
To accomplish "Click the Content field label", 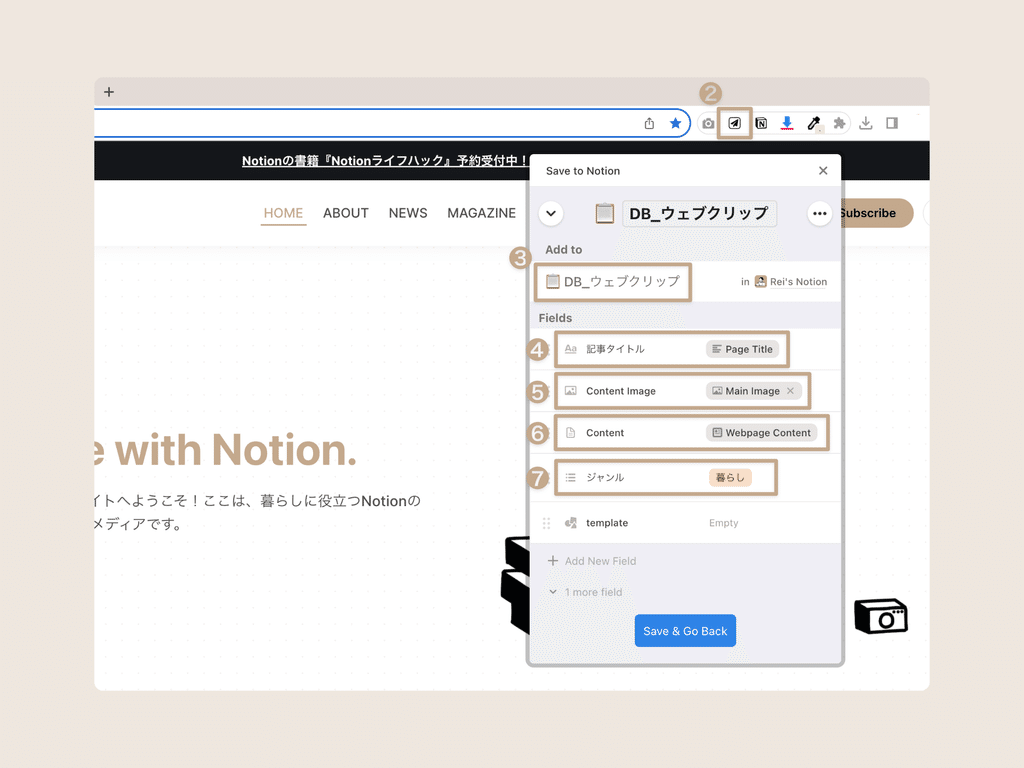I will point(605,433).
